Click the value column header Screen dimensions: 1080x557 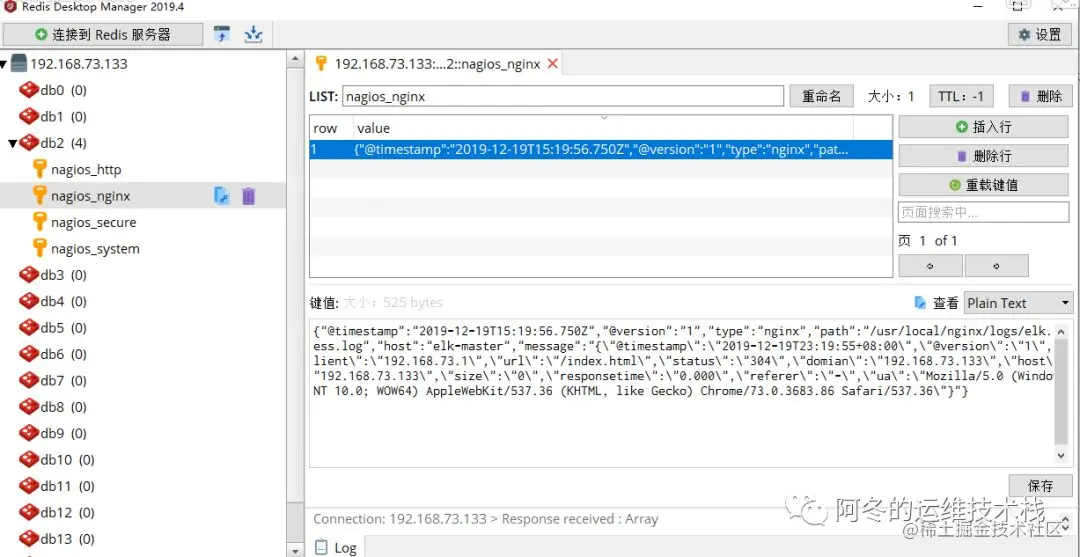click(603, 128)
